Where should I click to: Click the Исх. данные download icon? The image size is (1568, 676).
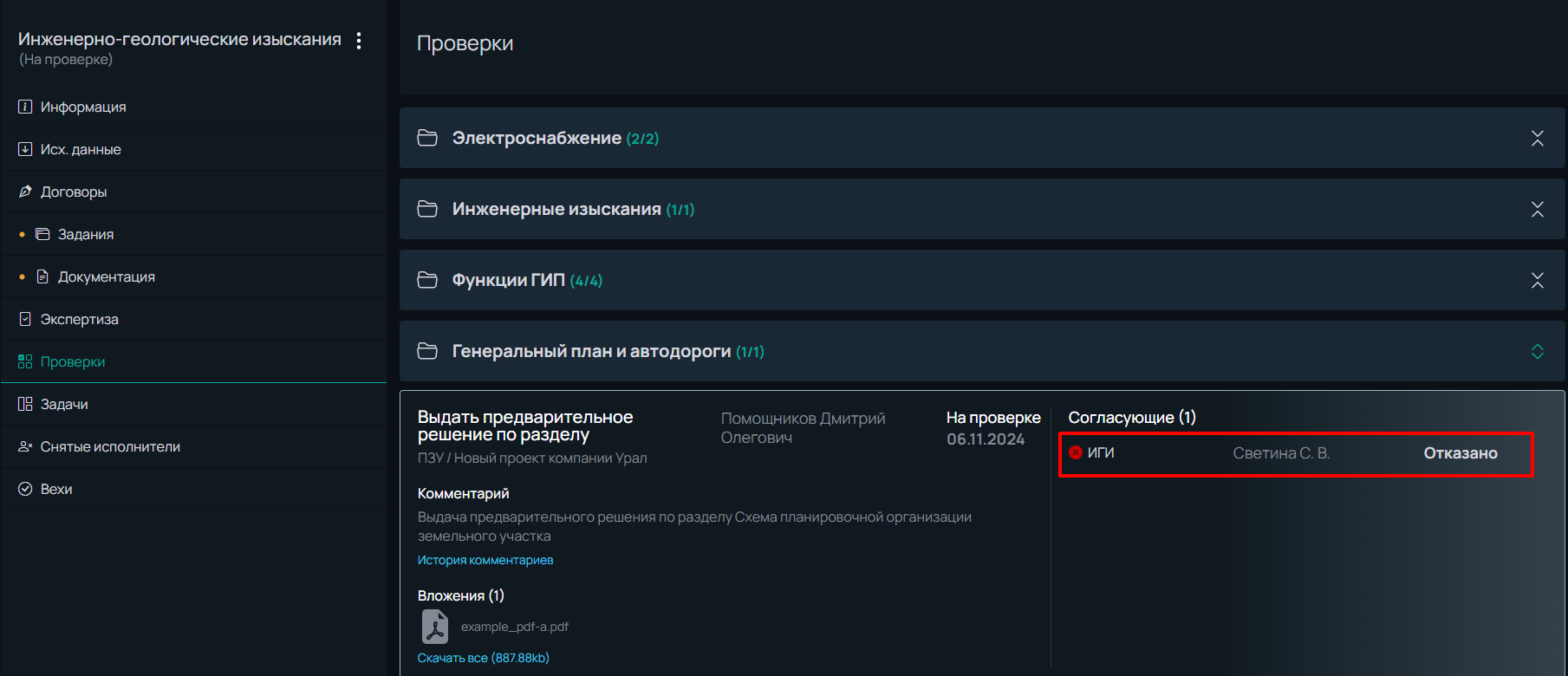tap(25, 149)
